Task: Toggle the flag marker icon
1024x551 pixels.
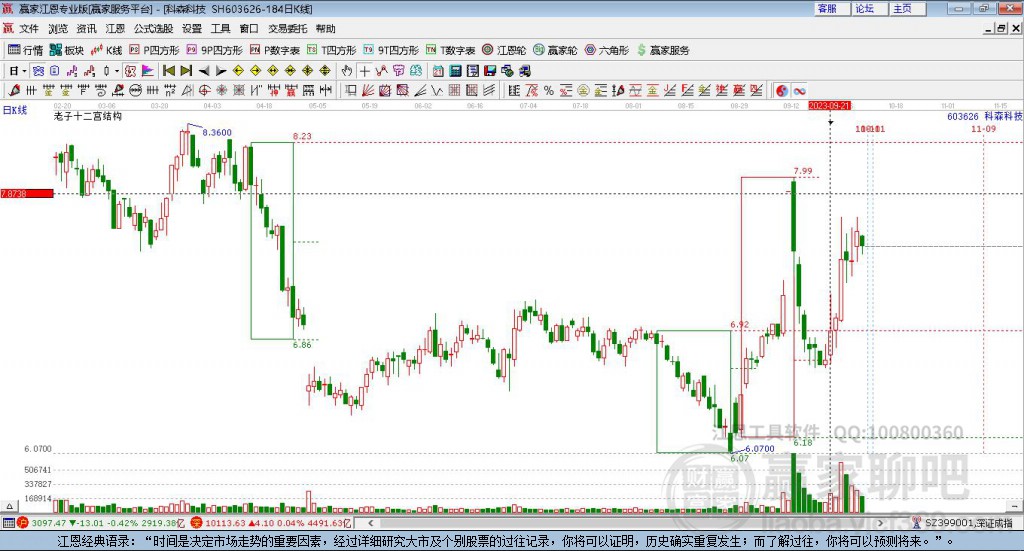Action: [x=148, y=71]
